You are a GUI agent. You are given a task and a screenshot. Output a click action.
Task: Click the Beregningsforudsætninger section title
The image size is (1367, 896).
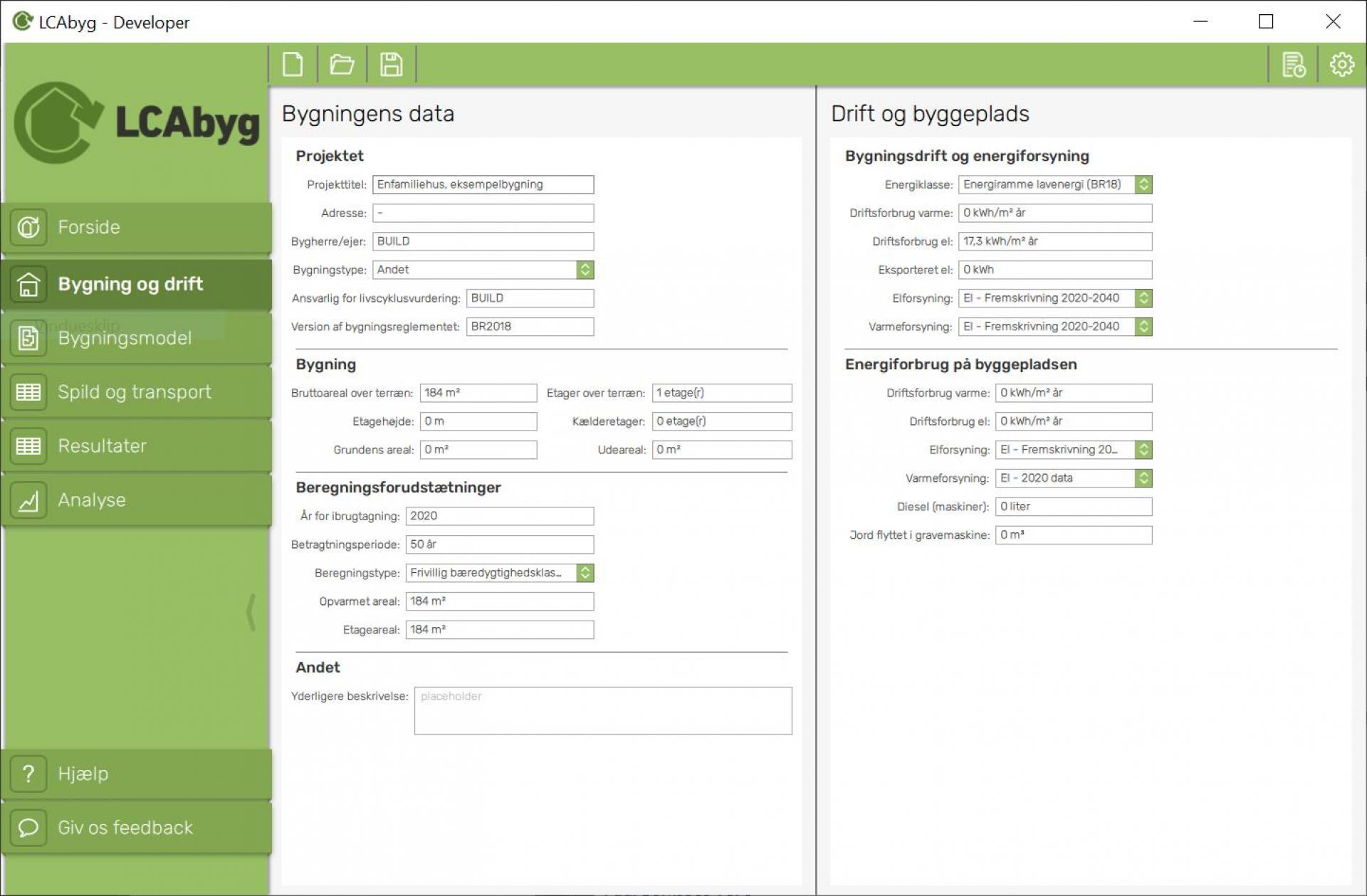click(398, 487)
